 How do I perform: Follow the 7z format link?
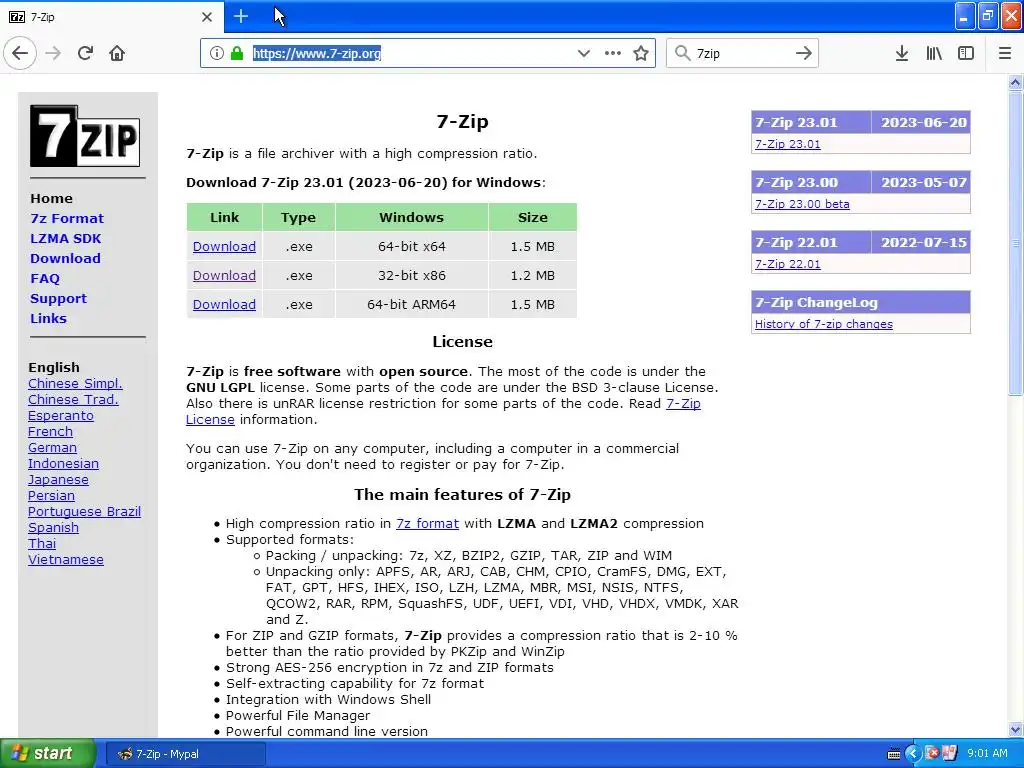click(x=427, y=524)
